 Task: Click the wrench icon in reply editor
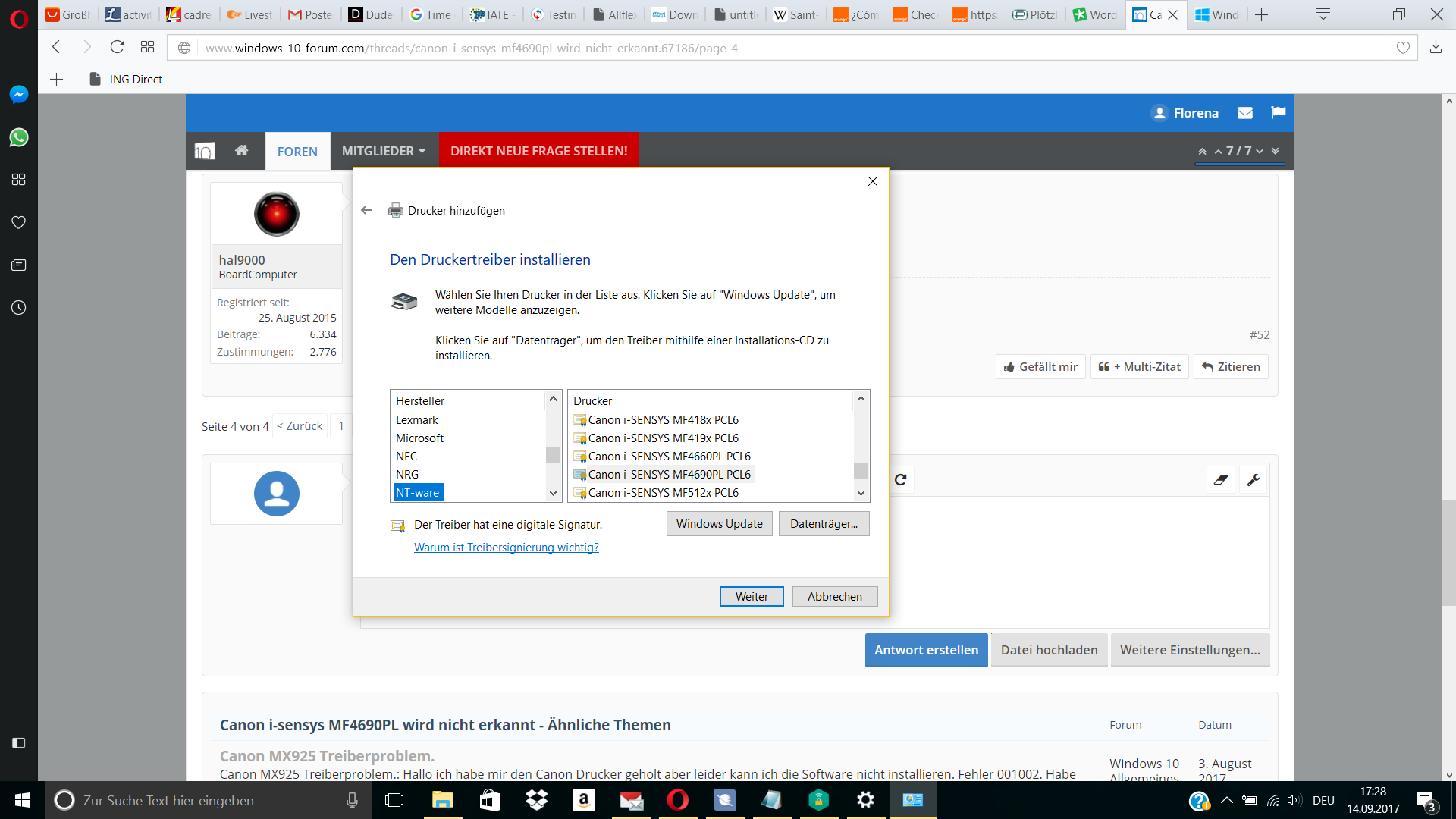[1254, 479]
